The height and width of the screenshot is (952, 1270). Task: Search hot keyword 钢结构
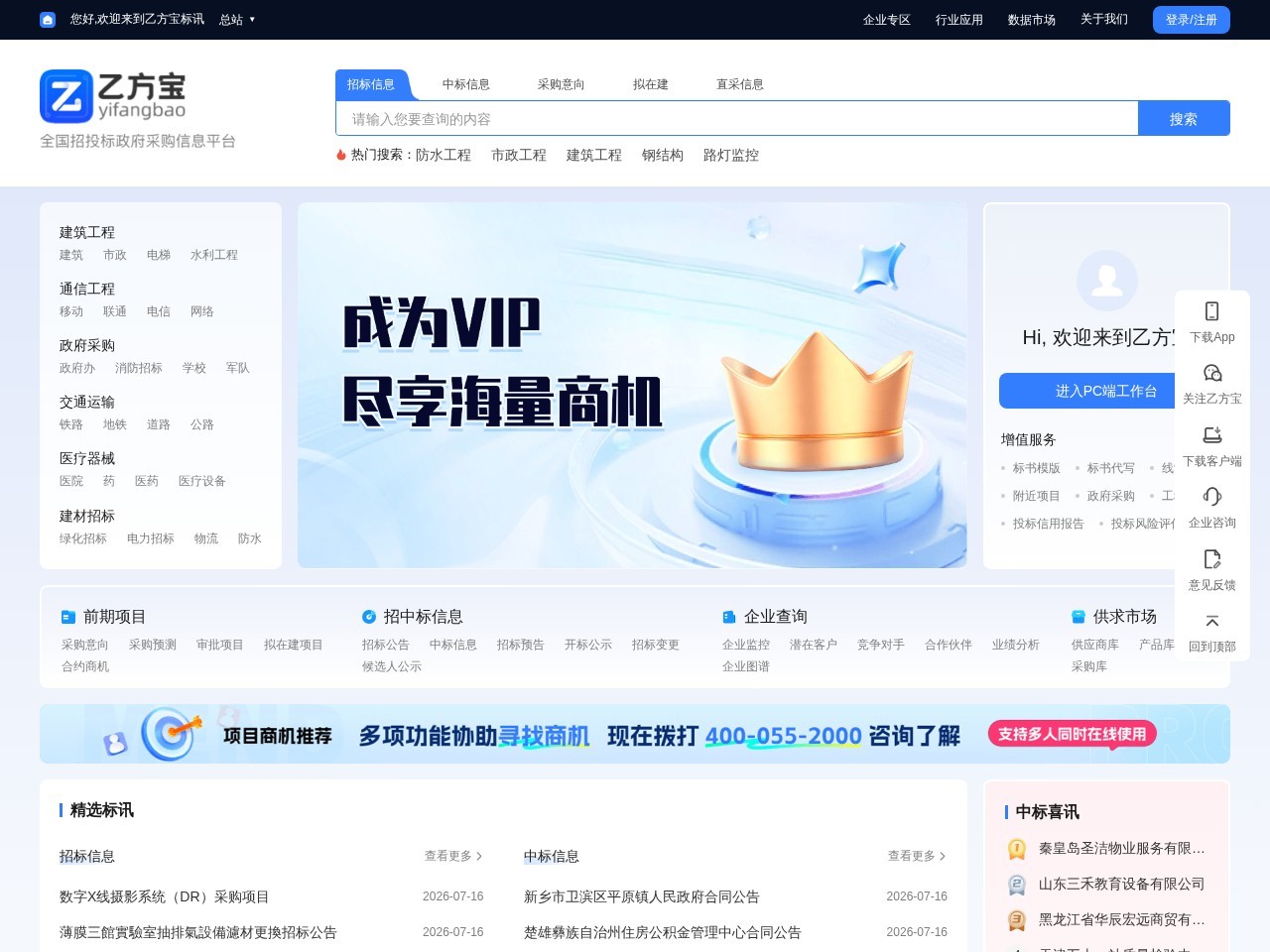[x=663, y=155]
